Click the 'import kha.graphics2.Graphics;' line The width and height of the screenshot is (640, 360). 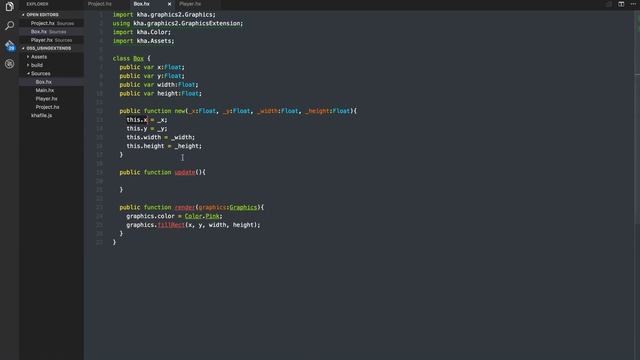pyautogui.click(x=164, y=15)
